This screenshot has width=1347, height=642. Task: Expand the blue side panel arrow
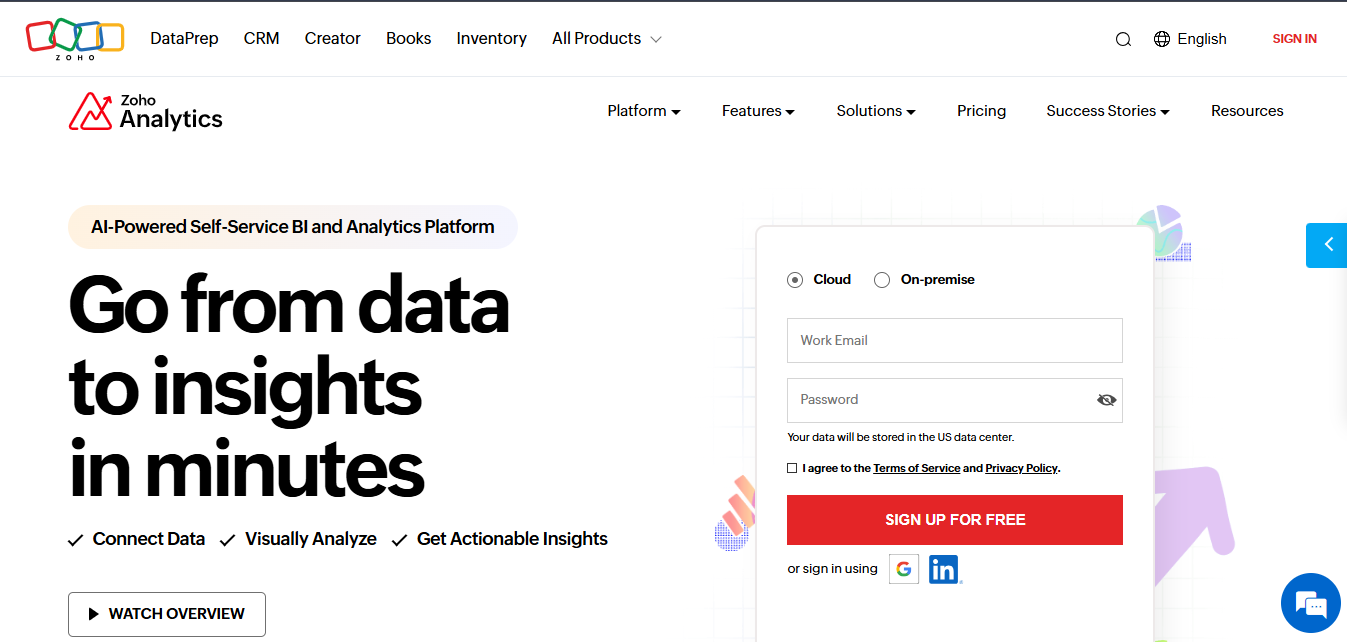tap(1327, 245)
